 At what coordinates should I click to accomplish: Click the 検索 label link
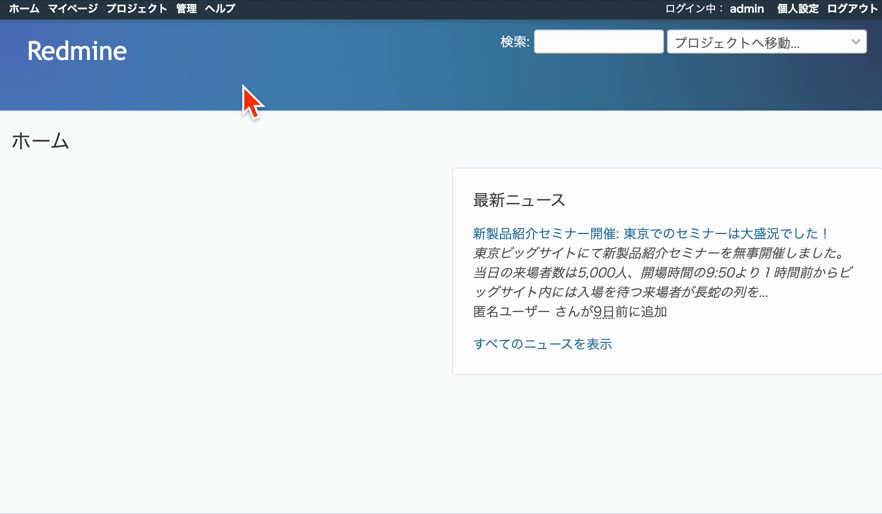click(514, 42)
